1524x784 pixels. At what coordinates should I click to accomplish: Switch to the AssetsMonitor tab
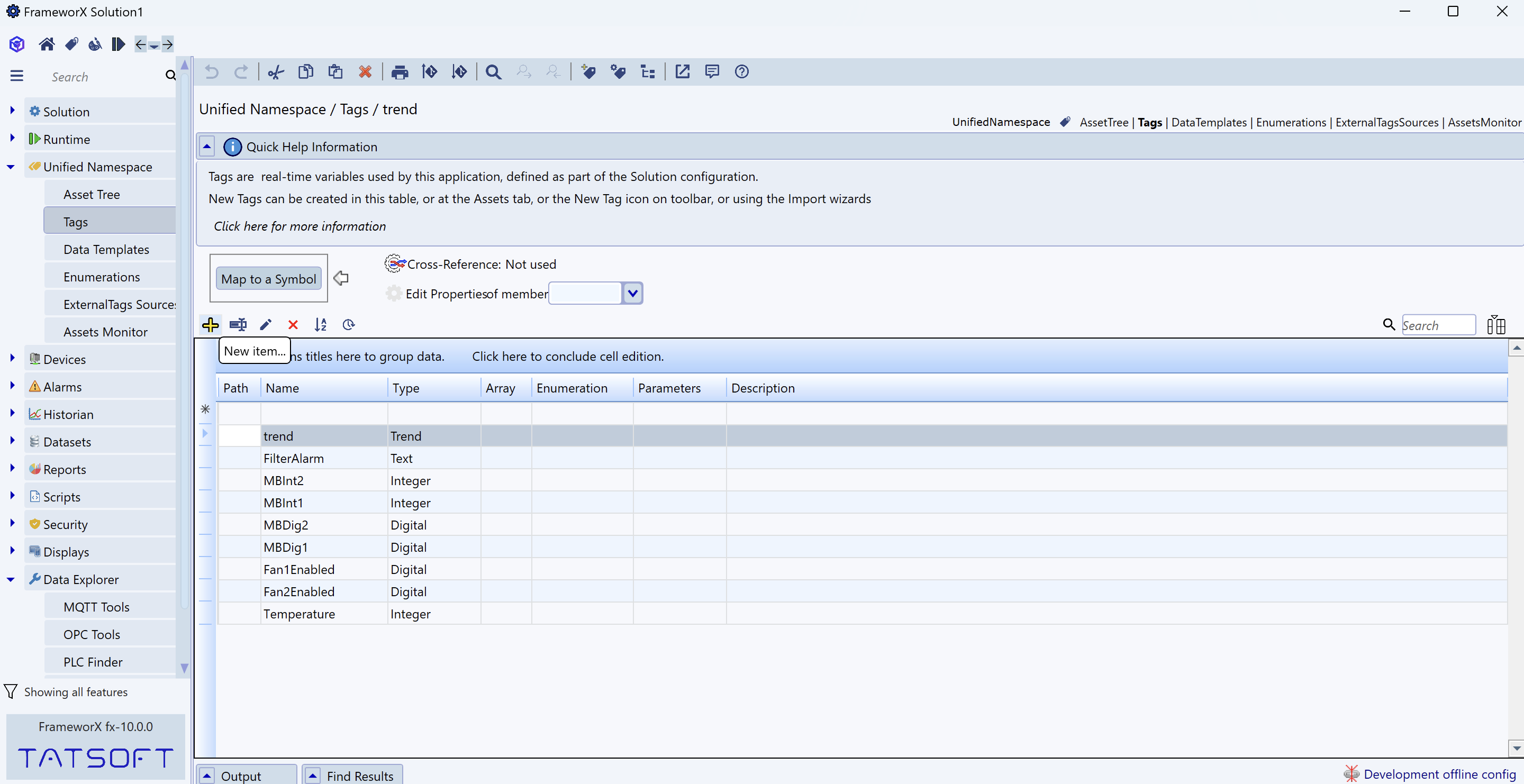pyautogui.click(x=1484, y=122)
